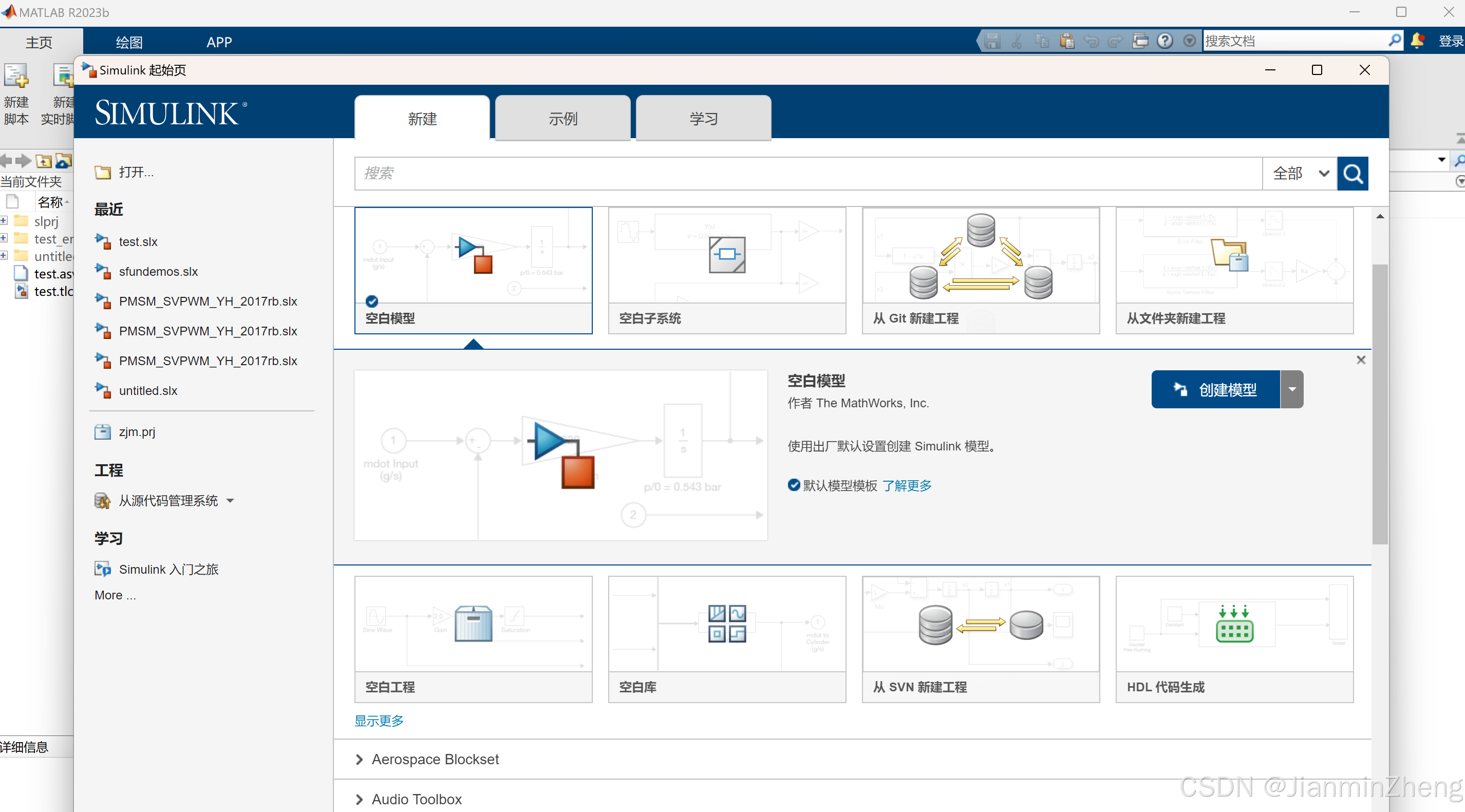Click the 创建模型 button
Image resolution: width=1465 pixels, height=812 pixels.
pos(1215,389)
